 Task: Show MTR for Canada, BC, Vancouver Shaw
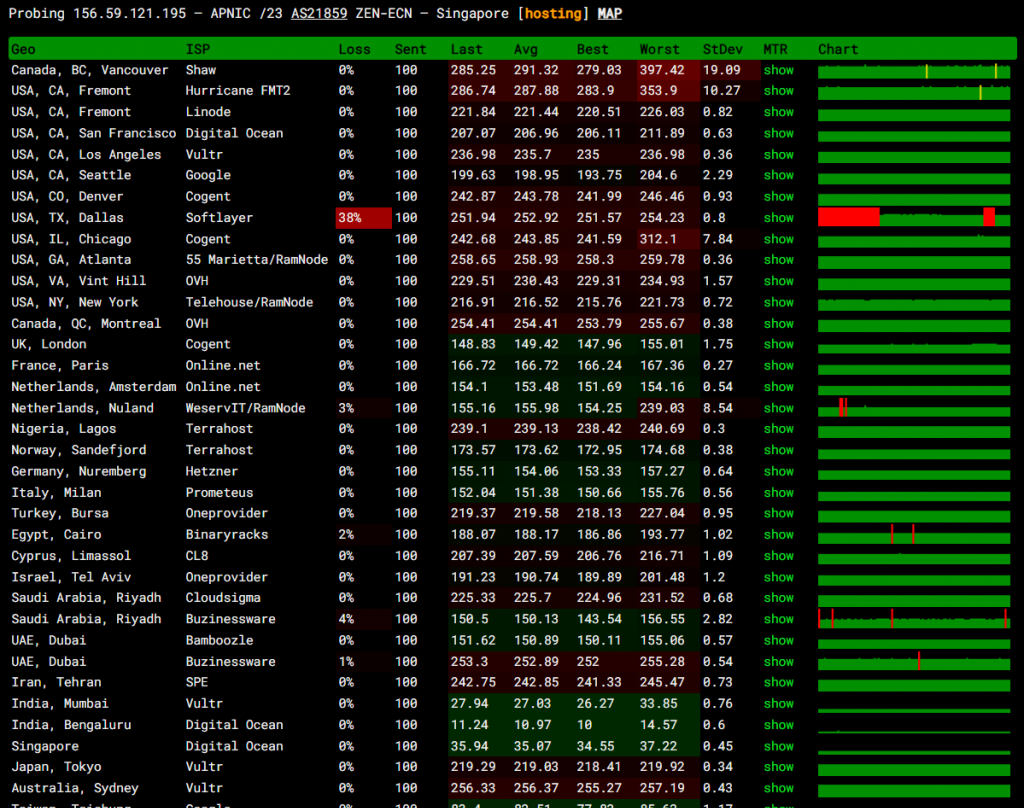(778, 70)
